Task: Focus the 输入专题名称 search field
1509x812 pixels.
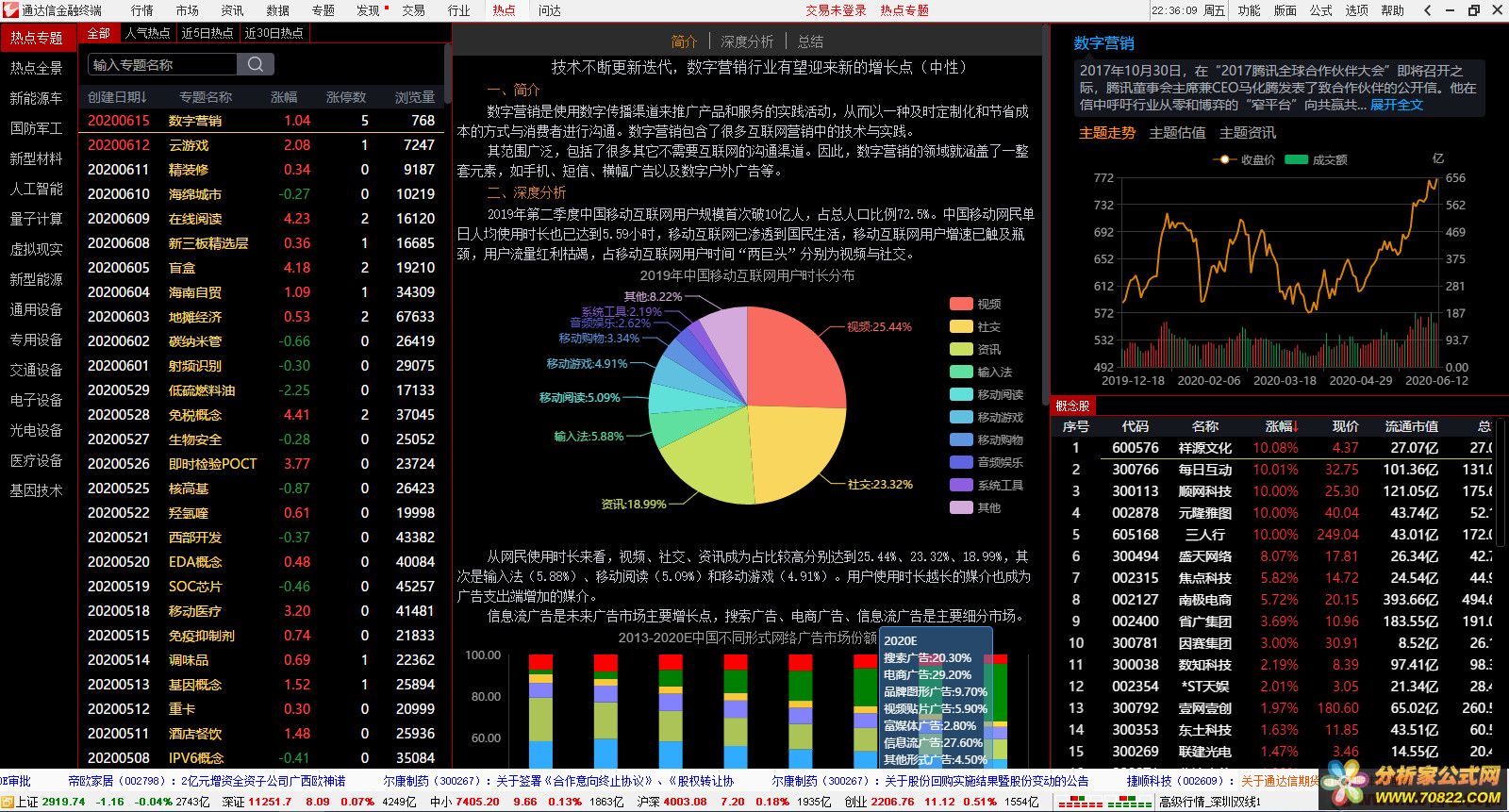Action: click(162, 64)
